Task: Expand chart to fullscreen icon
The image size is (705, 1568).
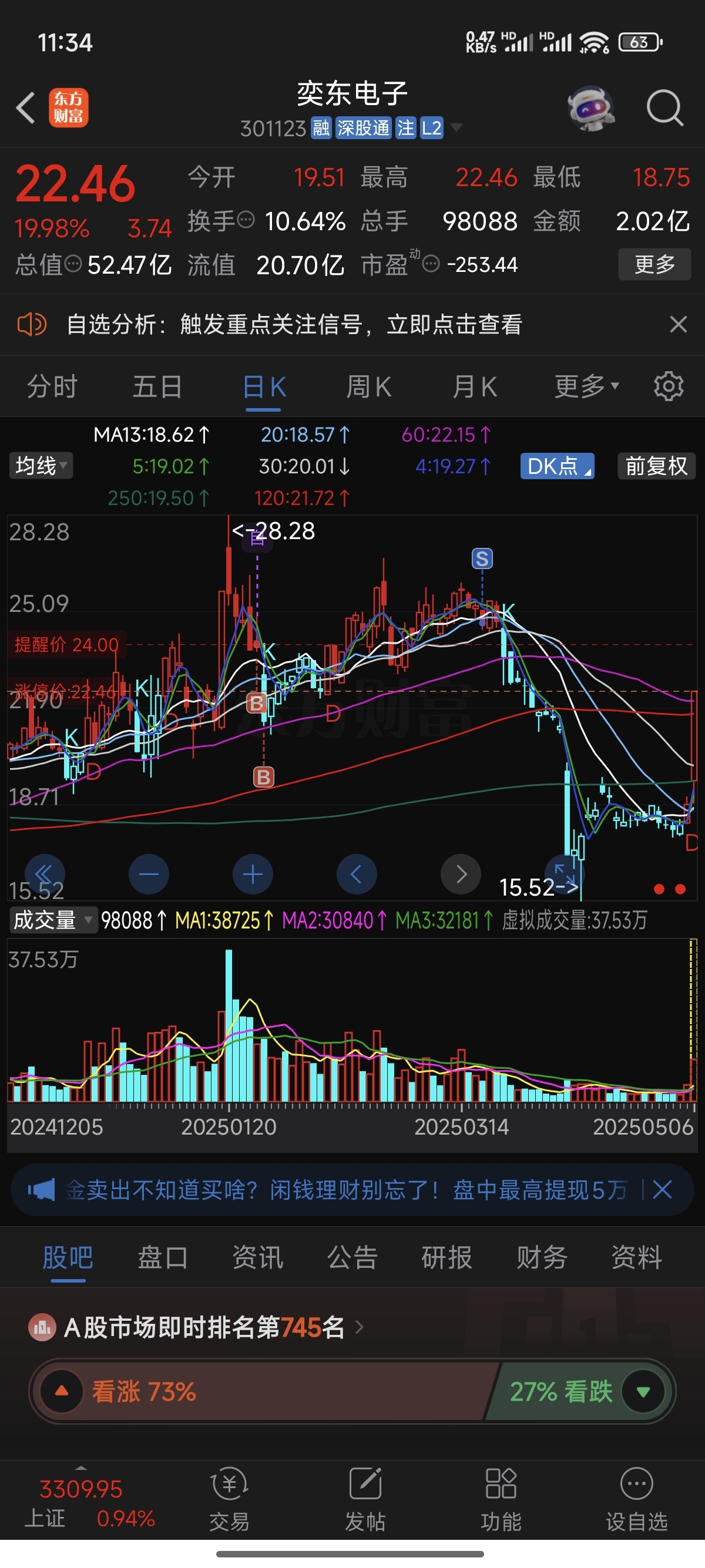Action: pyautogui.click(x=565, y=874)
